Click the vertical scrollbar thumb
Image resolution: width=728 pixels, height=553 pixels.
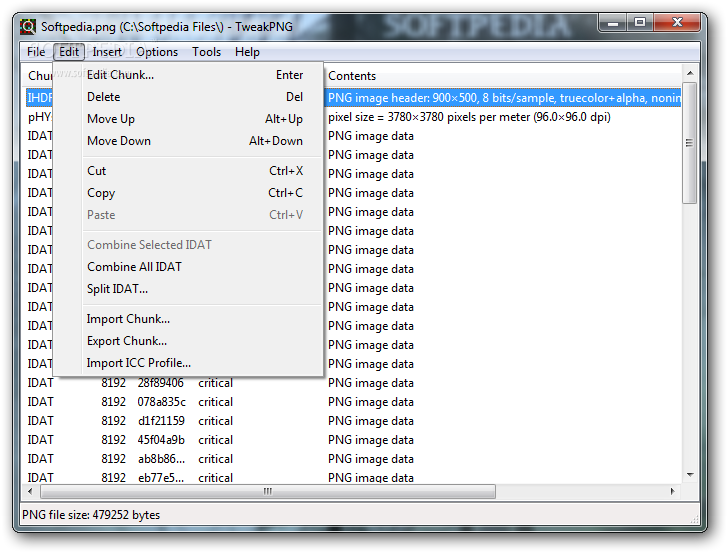(690, 143)
